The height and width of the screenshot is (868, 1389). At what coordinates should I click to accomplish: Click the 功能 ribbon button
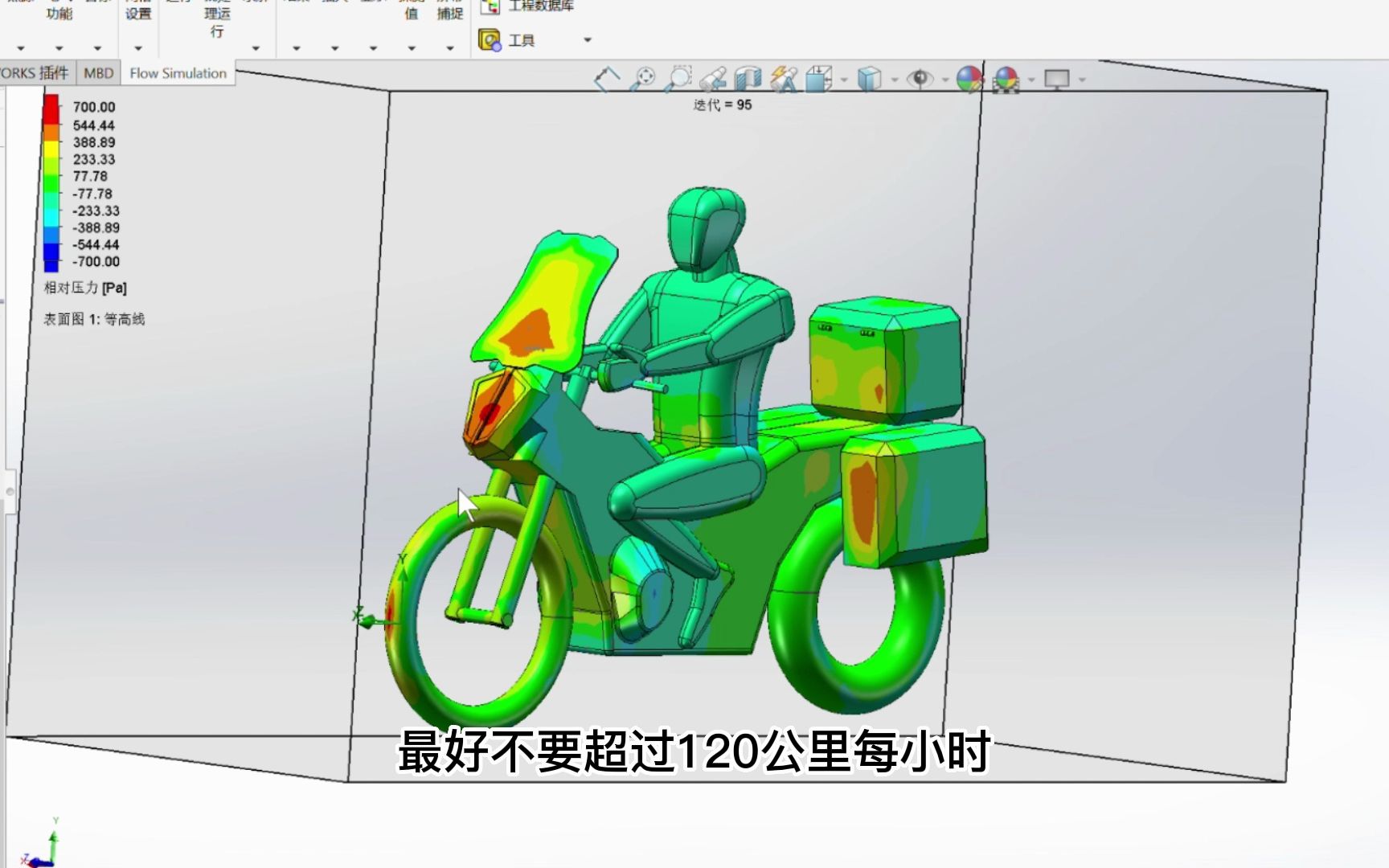(x=59, y=14)
